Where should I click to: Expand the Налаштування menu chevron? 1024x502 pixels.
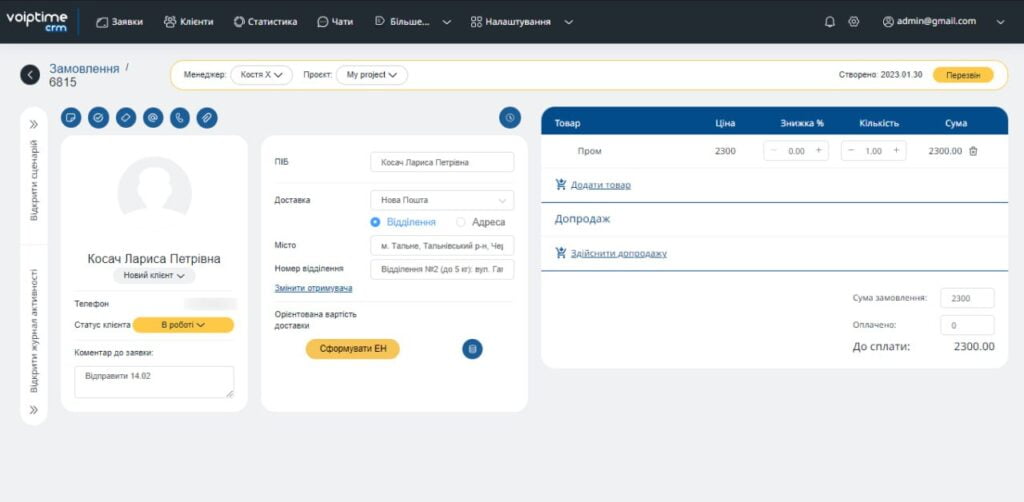[569, 22]
